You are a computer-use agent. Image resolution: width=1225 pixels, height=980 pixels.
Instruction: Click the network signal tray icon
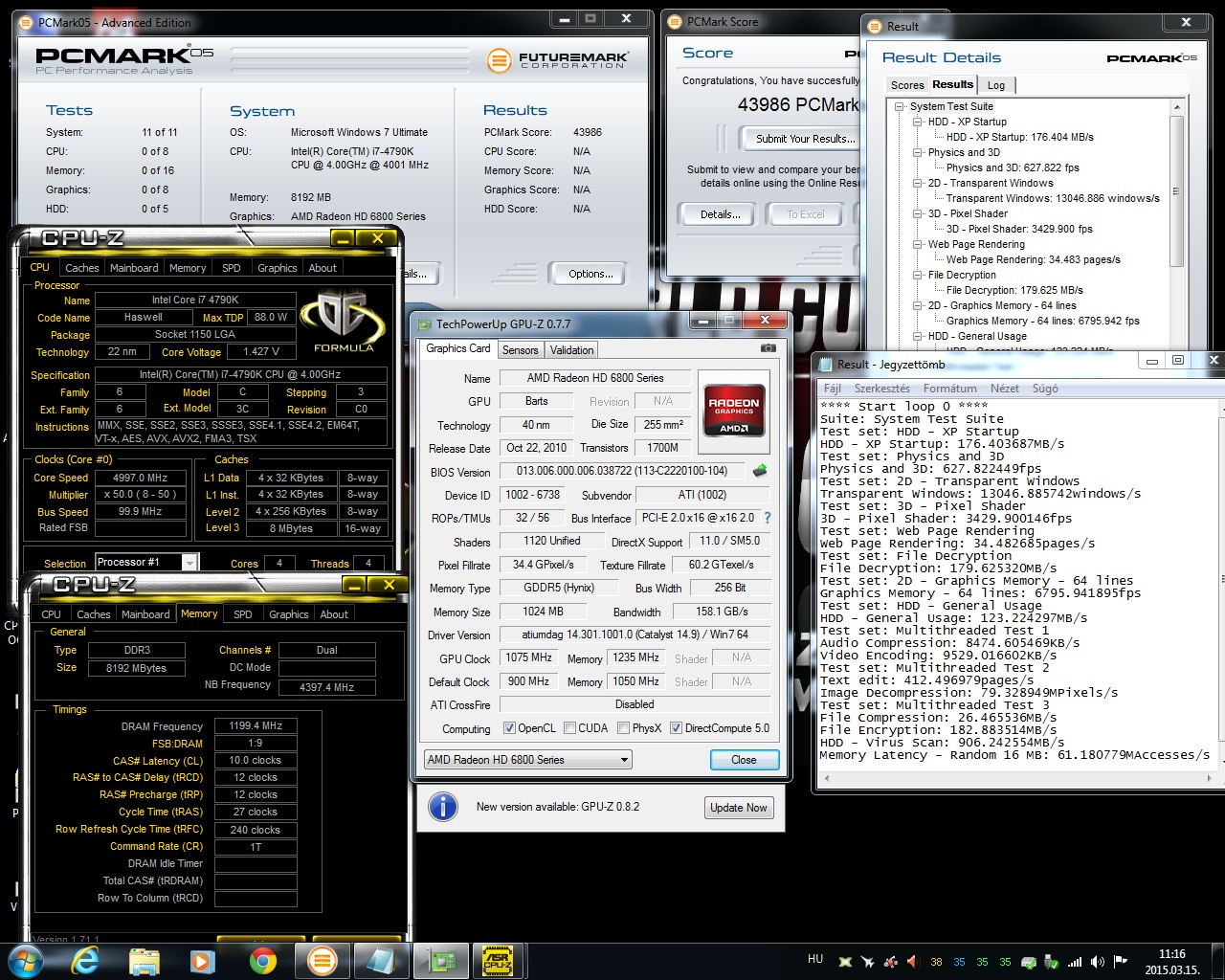[1075, 962]
